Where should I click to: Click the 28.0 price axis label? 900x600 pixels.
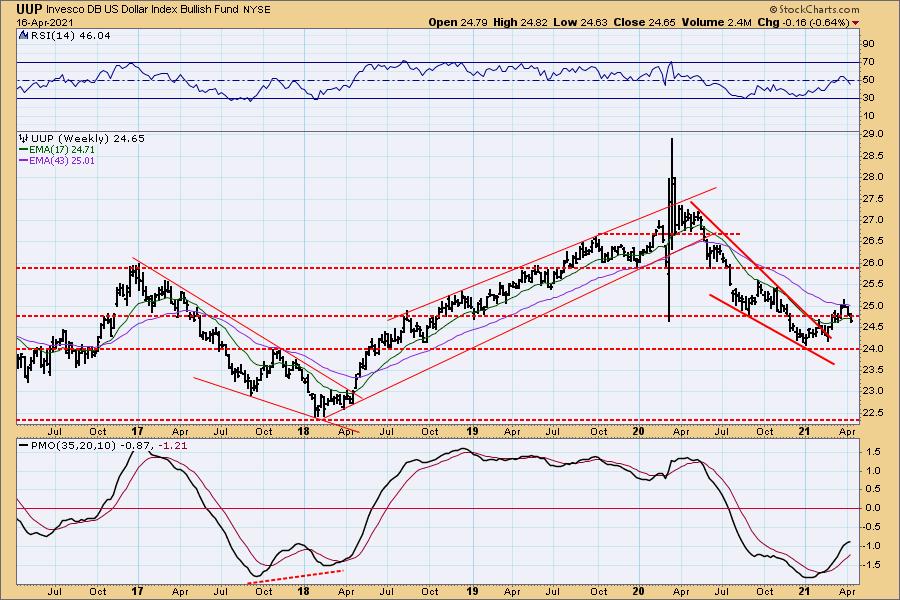click(x=873, y=177)
